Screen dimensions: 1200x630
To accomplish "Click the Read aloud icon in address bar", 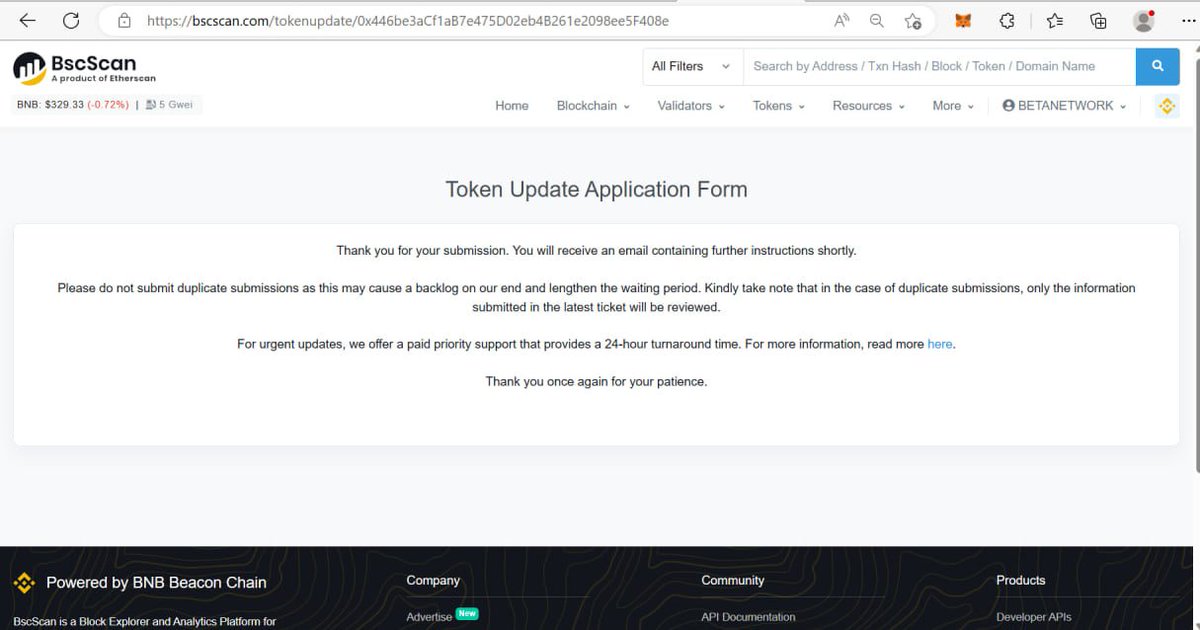I will 841,20.
